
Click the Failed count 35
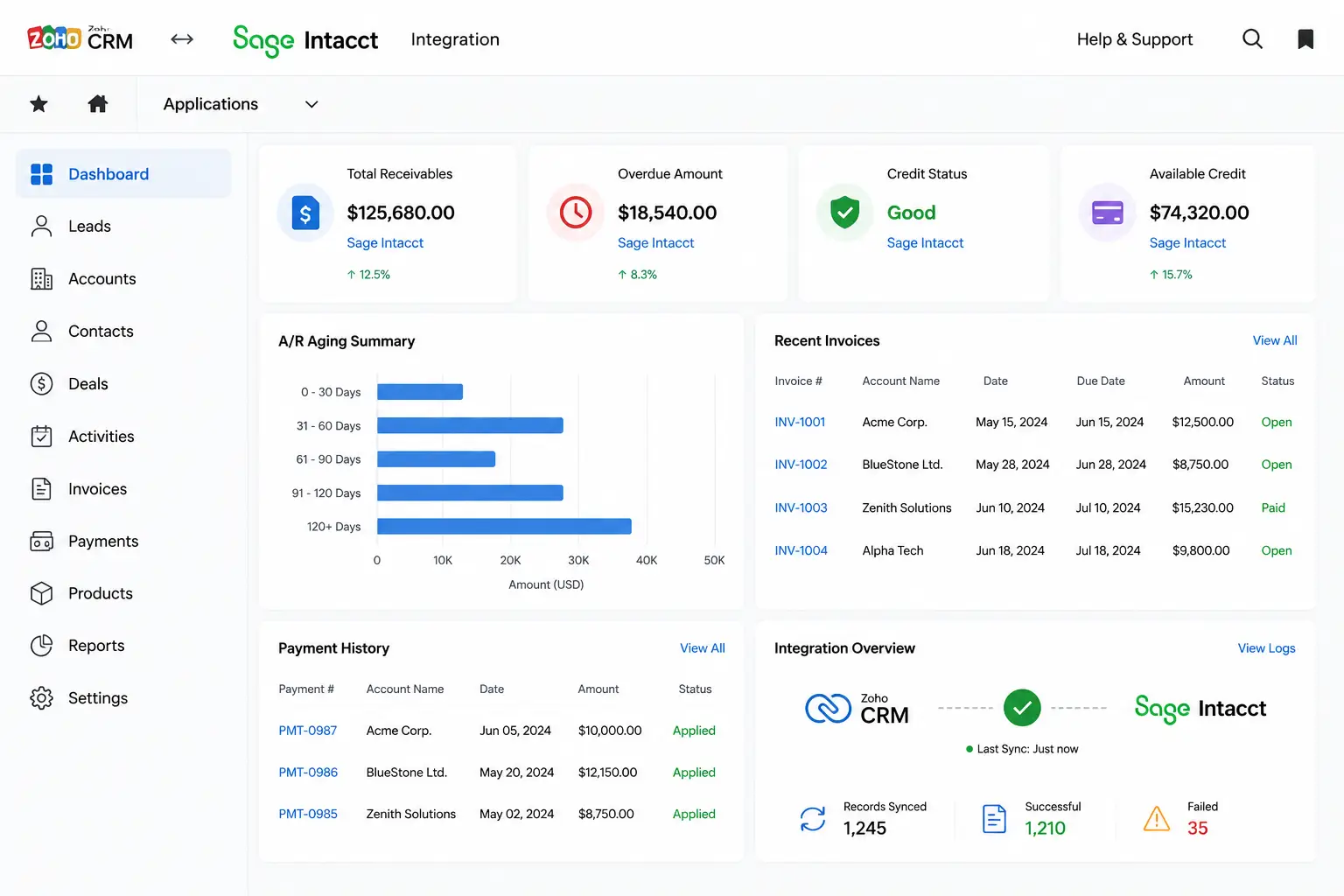(x=1197, y=829)
